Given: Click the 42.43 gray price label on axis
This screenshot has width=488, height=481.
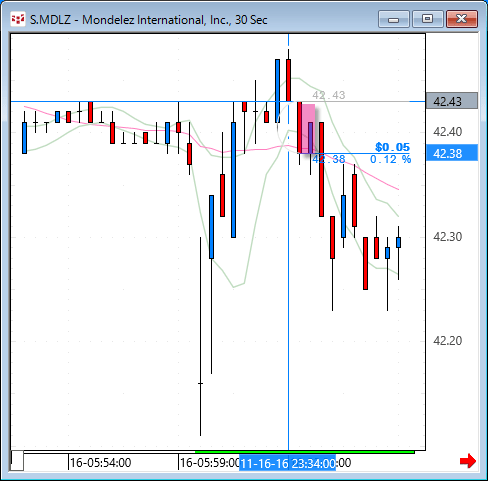Looking at the screenshot, I should click(x=452, y=101).
